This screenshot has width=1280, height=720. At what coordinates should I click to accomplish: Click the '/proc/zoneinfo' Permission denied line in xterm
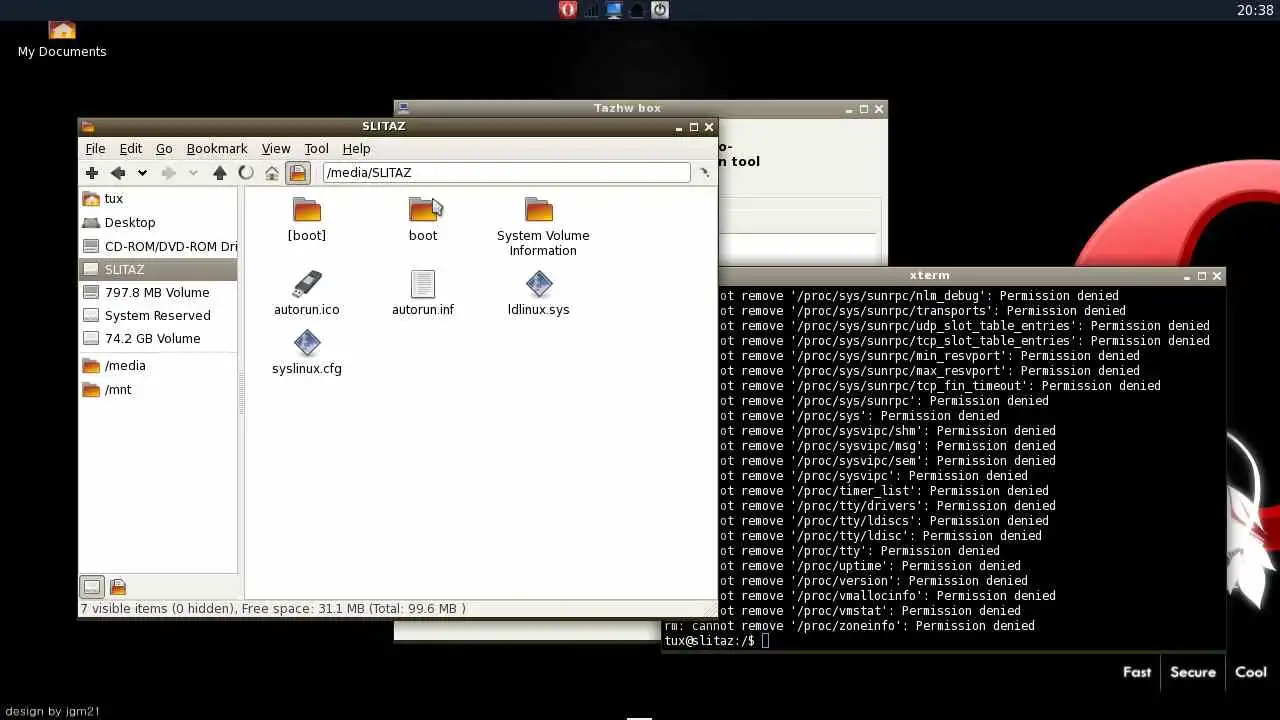pos(850,626)
